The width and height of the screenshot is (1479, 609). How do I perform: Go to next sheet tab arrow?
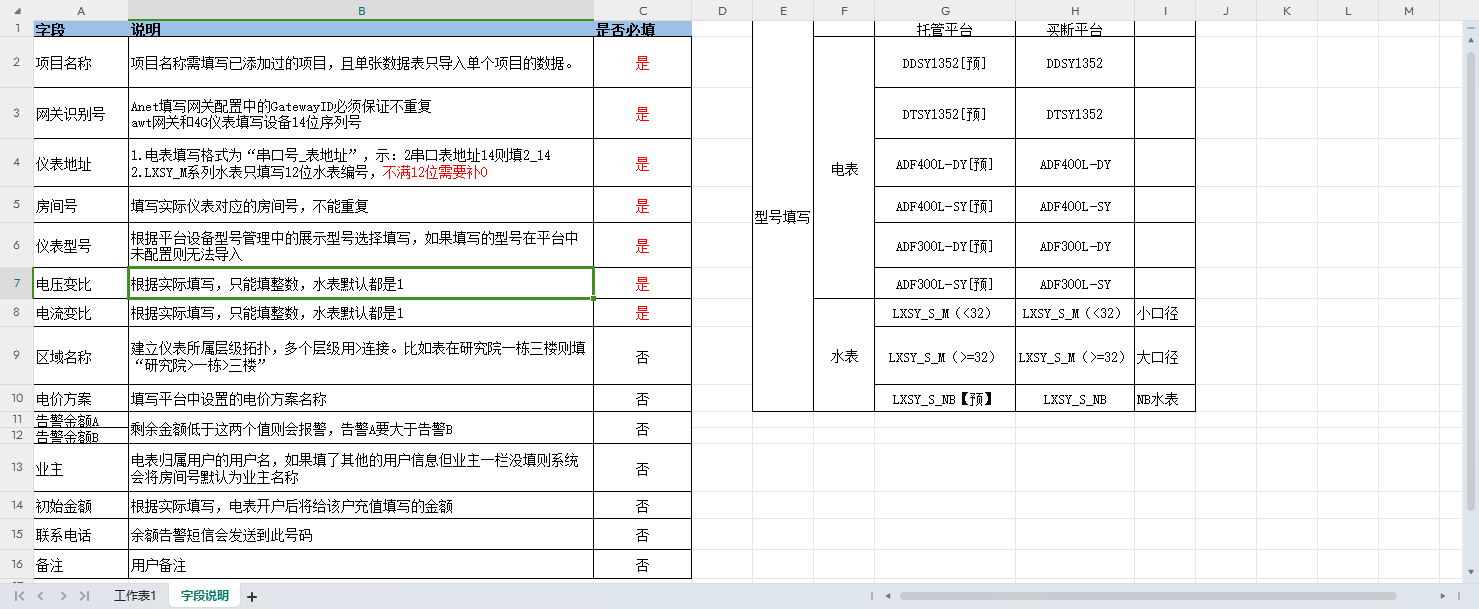[x=63, y=596]
